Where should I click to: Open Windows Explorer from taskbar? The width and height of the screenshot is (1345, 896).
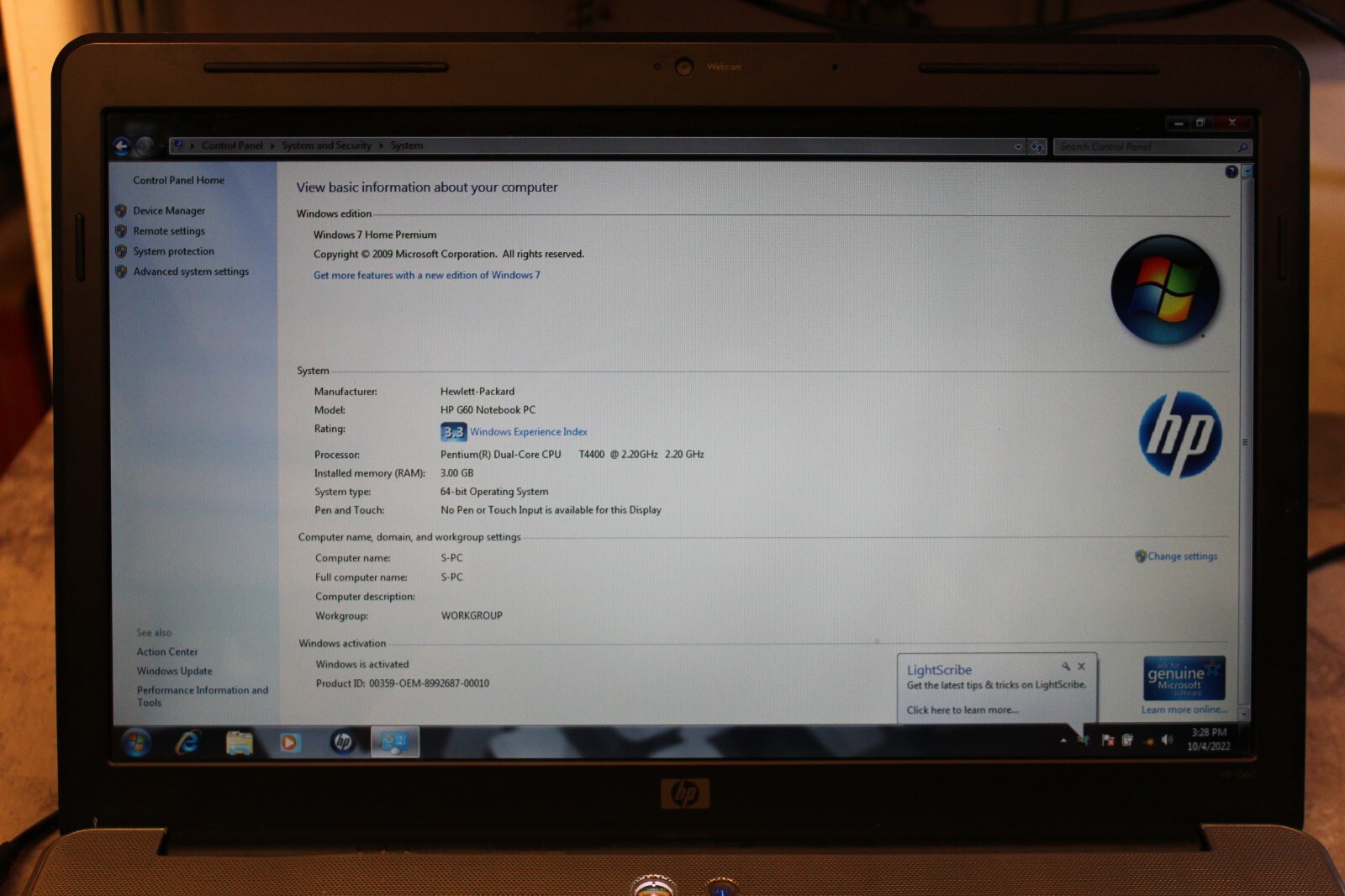240,742
